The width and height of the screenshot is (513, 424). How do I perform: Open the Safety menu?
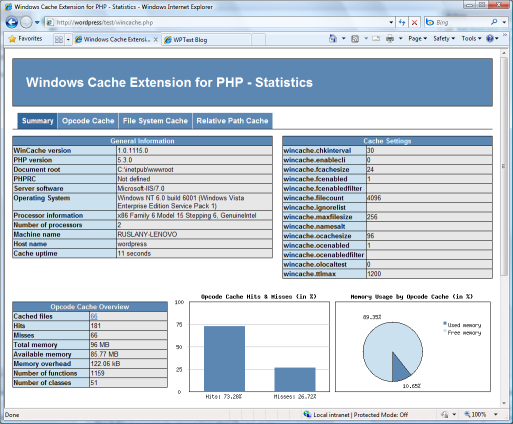coord(444,39)
